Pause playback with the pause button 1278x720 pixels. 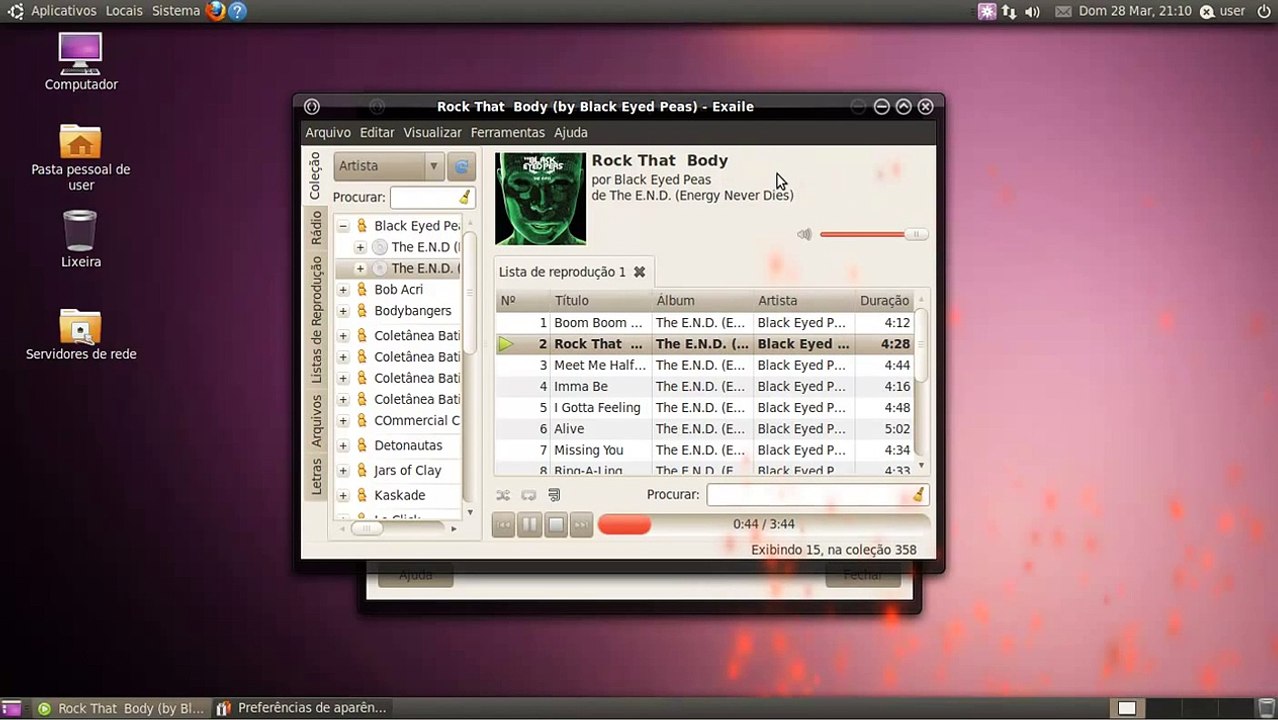(x=530, y=524)
